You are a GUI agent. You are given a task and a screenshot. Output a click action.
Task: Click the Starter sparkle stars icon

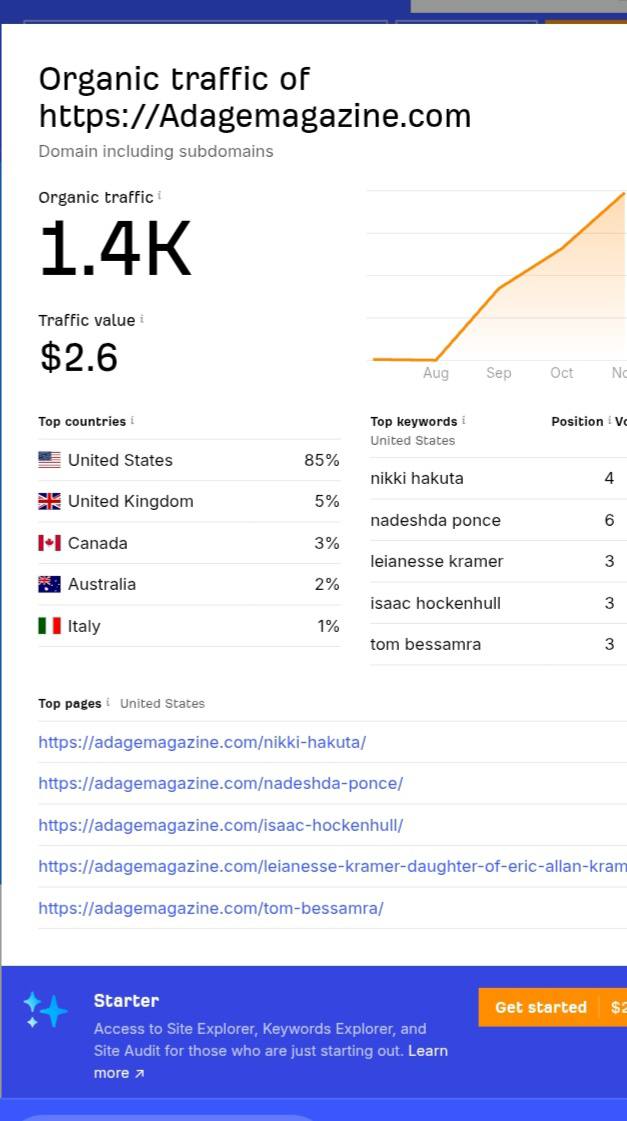point(46,1010)
